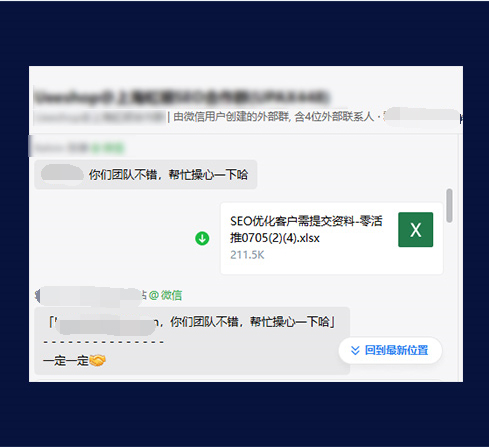Click the blurred label at the header's right end
The height and width of the screenshot is (447, 489).
click(x=423, y=117)
